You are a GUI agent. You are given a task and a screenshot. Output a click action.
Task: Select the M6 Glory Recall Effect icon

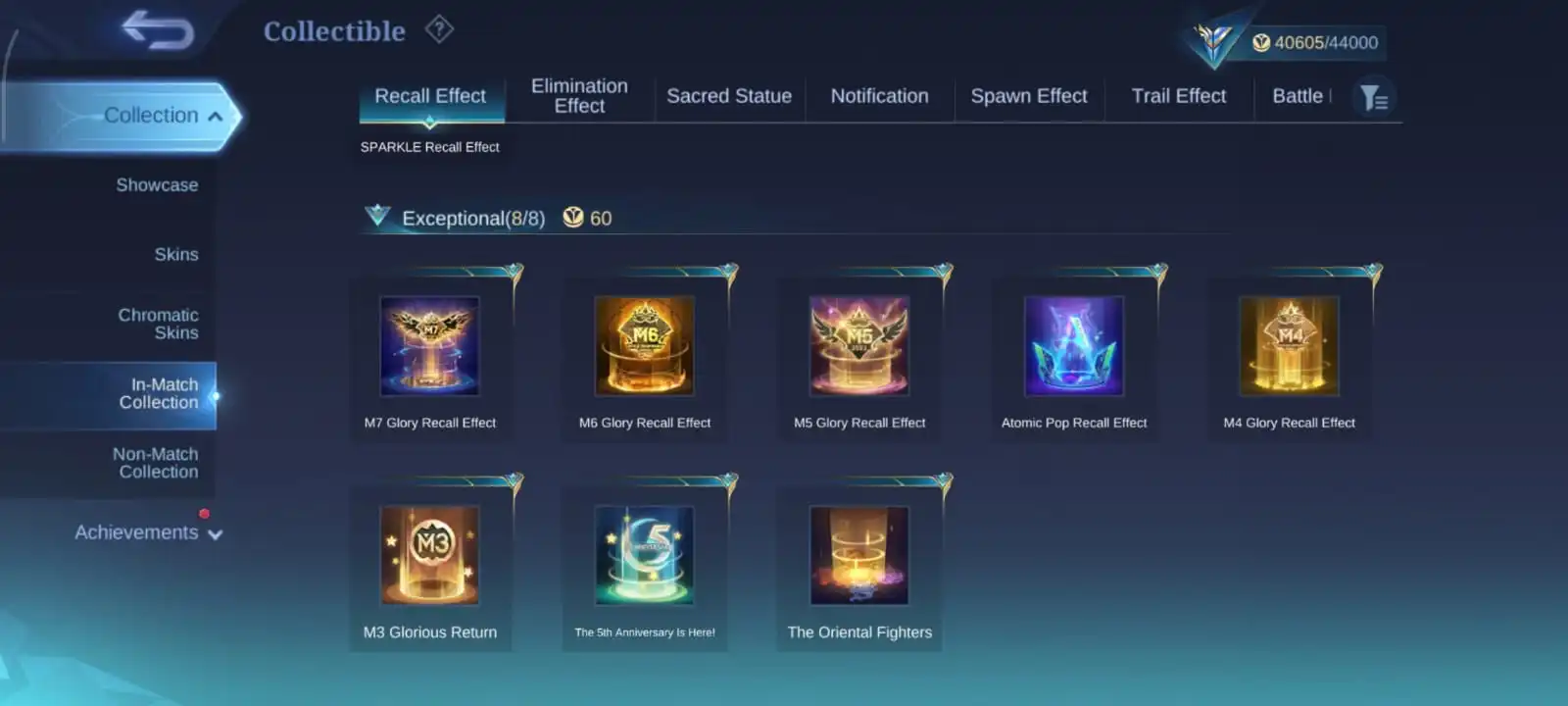click(x=645, y=346)
